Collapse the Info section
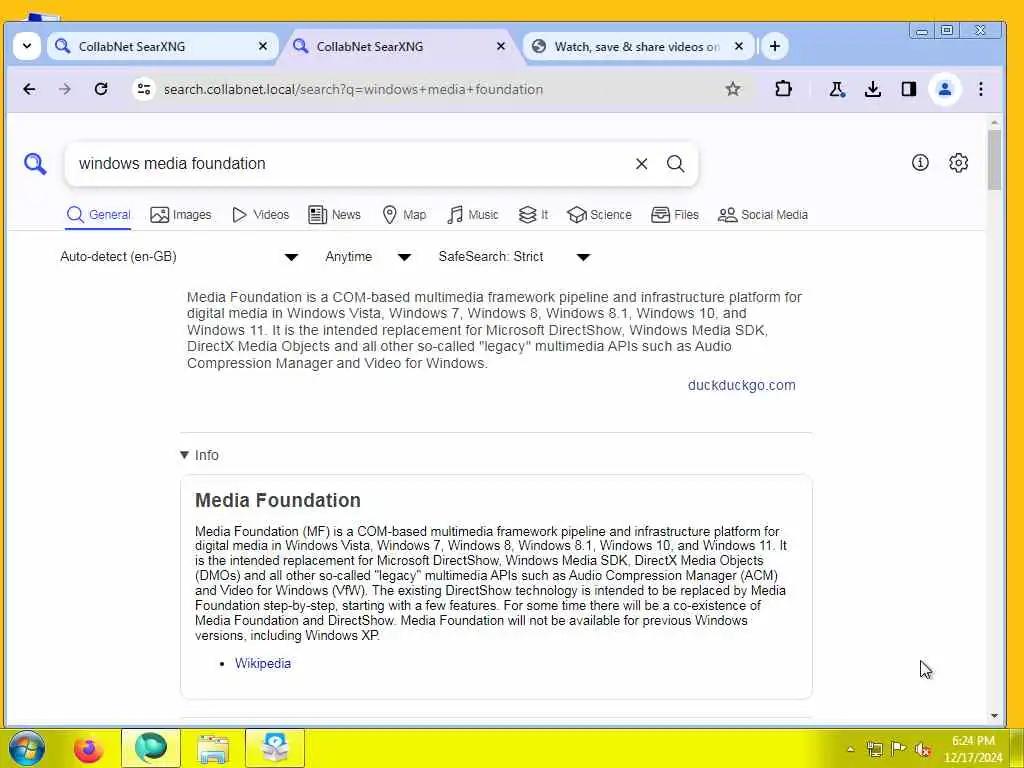The width and height of the screenshot is (1024, 768). pyautogui.click(x=199, y=455)
